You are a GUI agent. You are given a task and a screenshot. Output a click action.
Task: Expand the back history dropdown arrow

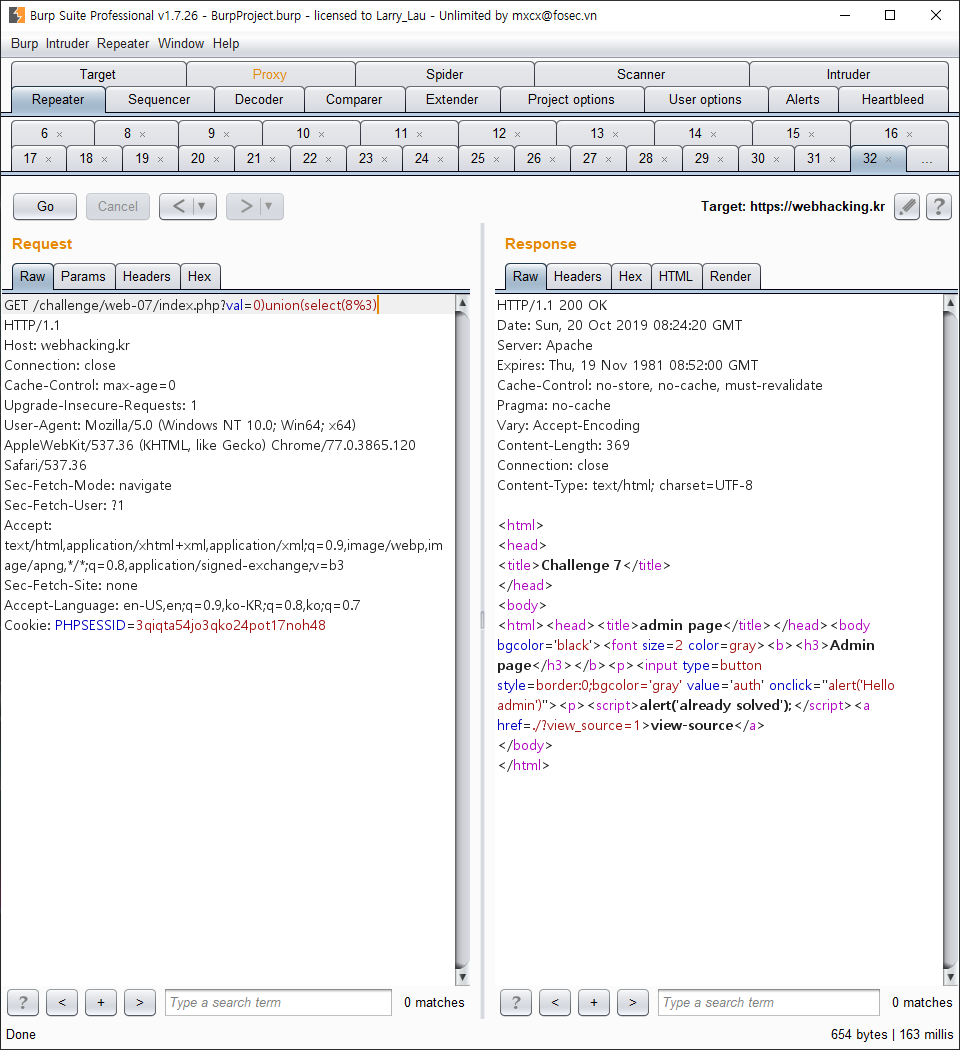click(x=202, y=206)
